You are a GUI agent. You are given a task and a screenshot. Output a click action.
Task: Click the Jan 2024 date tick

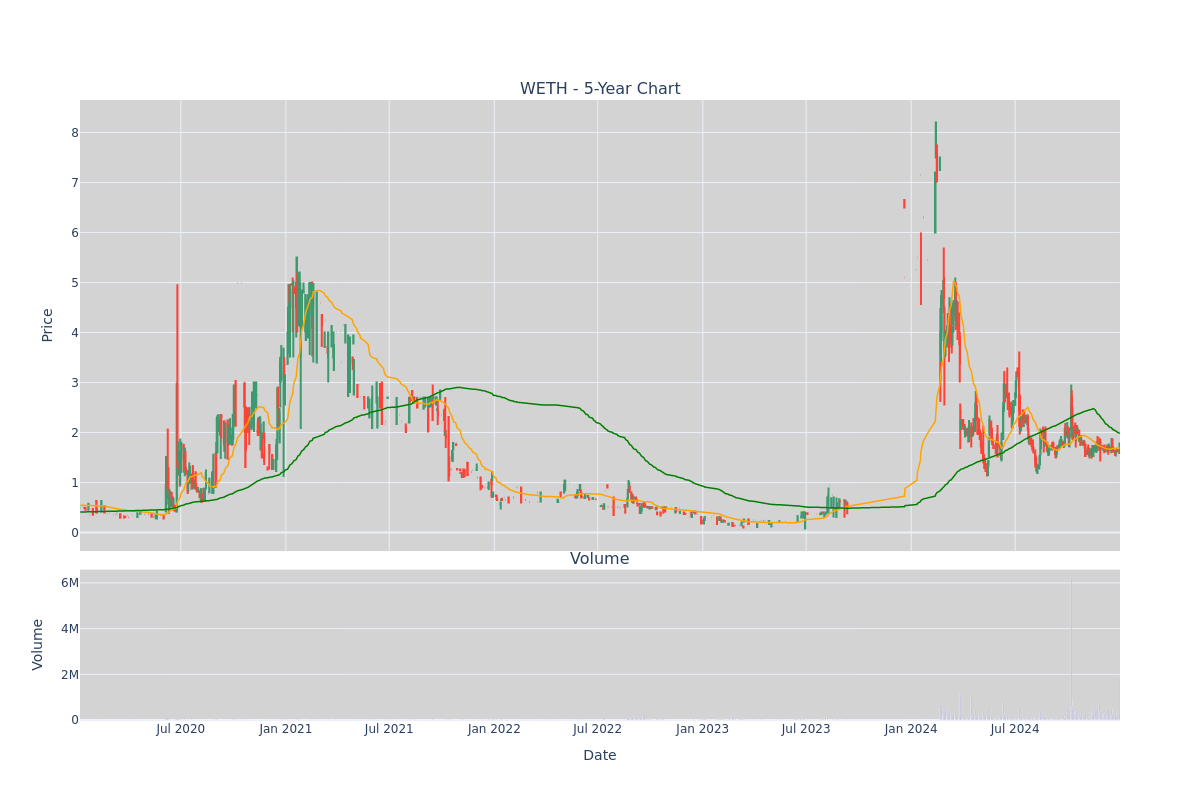[911, 729]
